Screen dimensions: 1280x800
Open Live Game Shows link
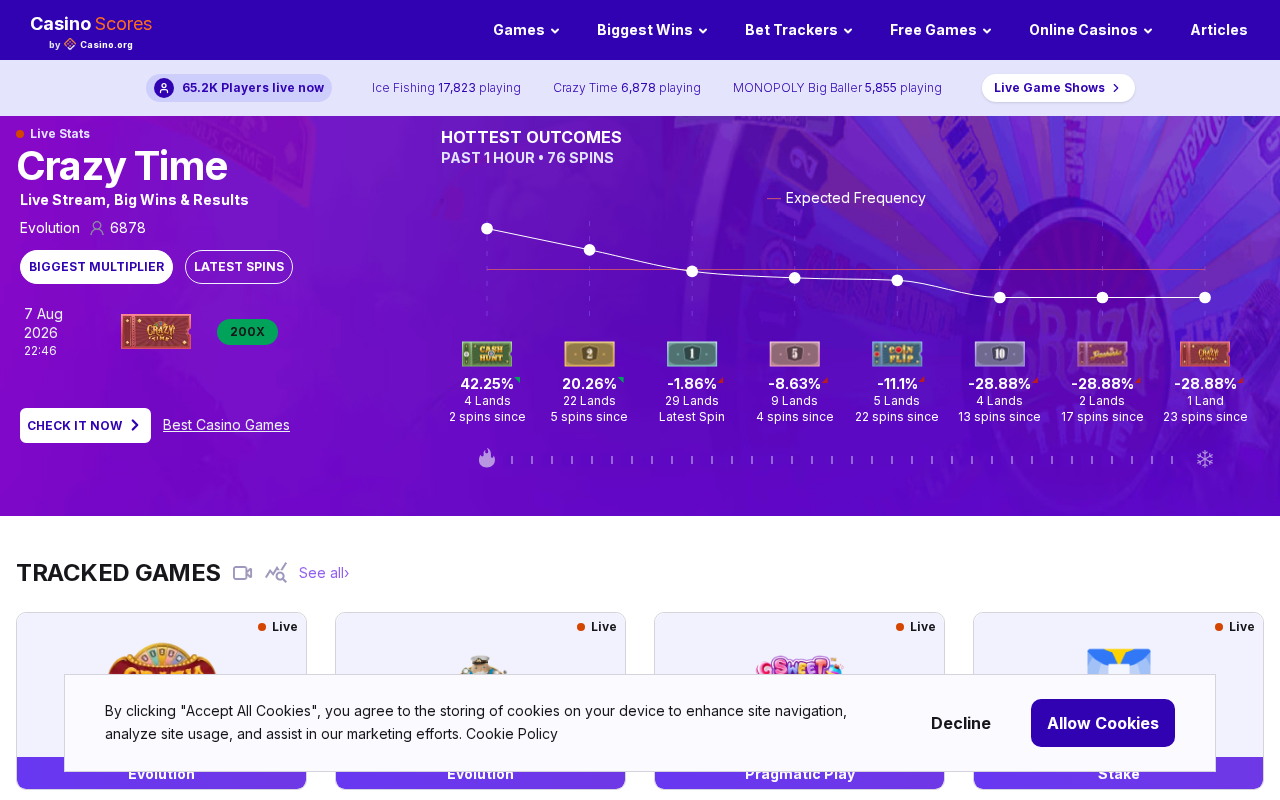click(x=1058, y=88)
